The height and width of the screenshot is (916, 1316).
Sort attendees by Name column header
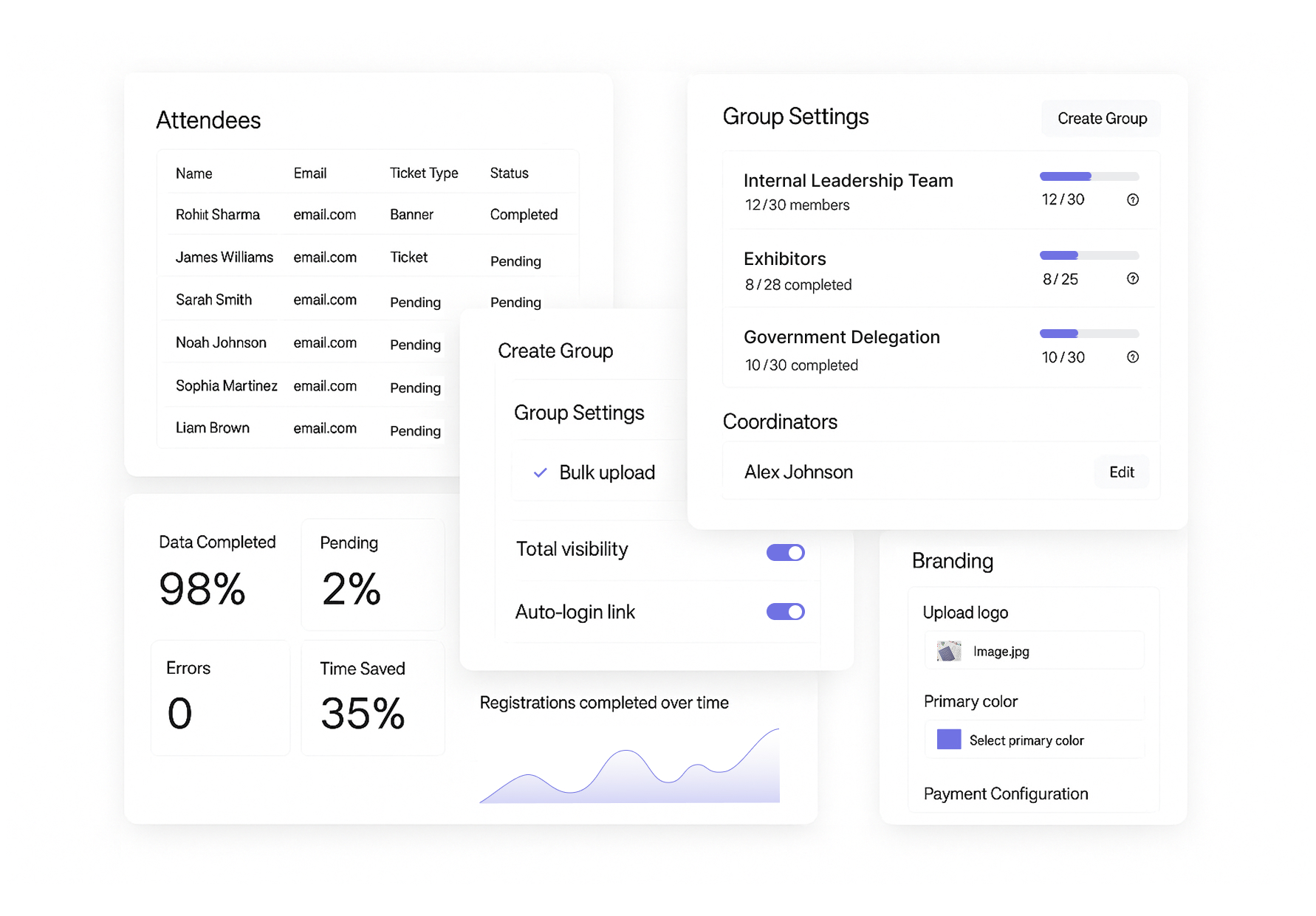click(193, 173)
